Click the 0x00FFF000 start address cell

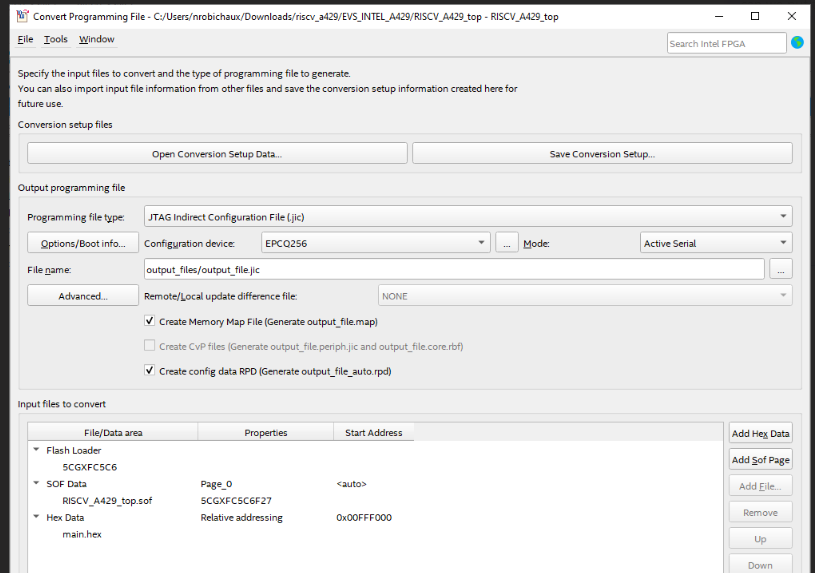[x=364, y=517]
